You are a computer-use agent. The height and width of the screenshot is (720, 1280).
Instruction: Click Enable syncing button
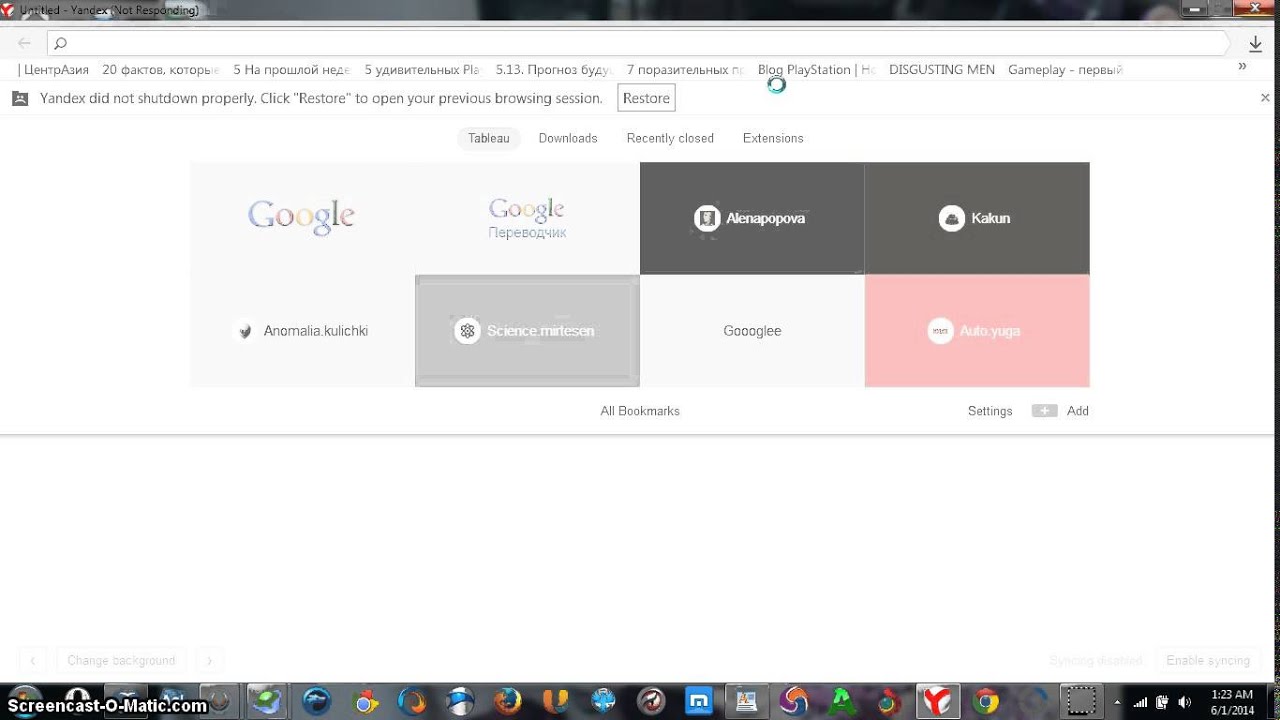1208,660
